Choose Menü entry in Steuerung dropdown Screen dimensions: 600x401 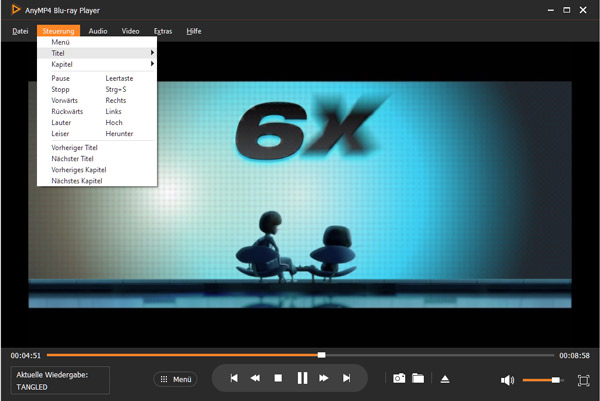(x=97, y=42)
